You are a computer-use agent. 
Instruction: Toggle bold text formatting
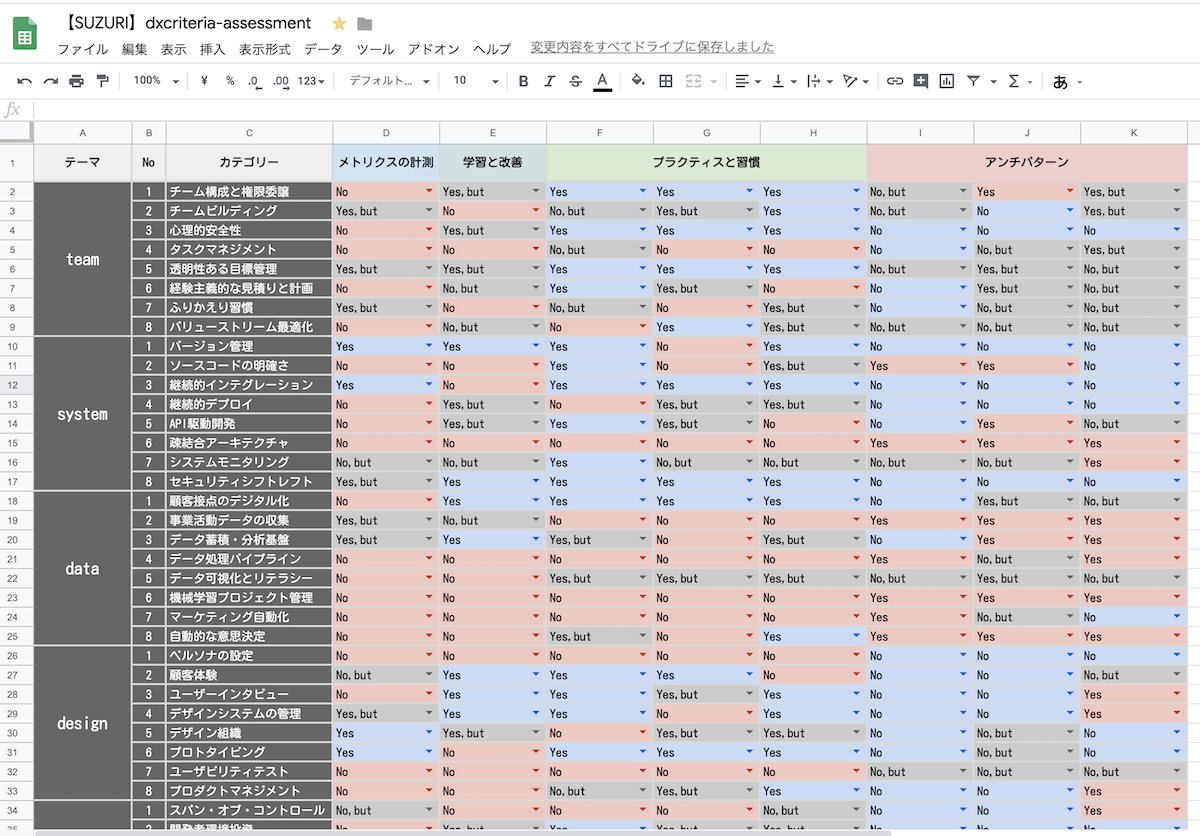point(523,81)
